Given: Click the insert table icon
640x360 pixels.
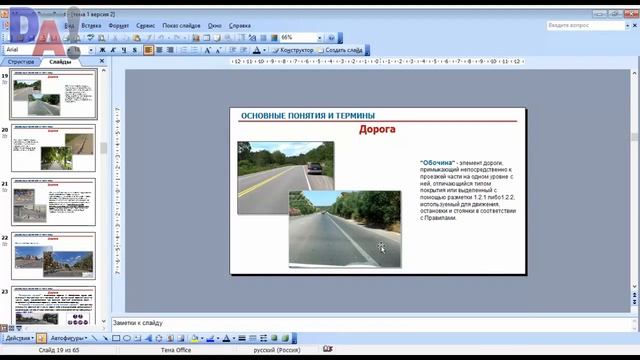Looking at the screenshot, I should (x=207, y=38).
